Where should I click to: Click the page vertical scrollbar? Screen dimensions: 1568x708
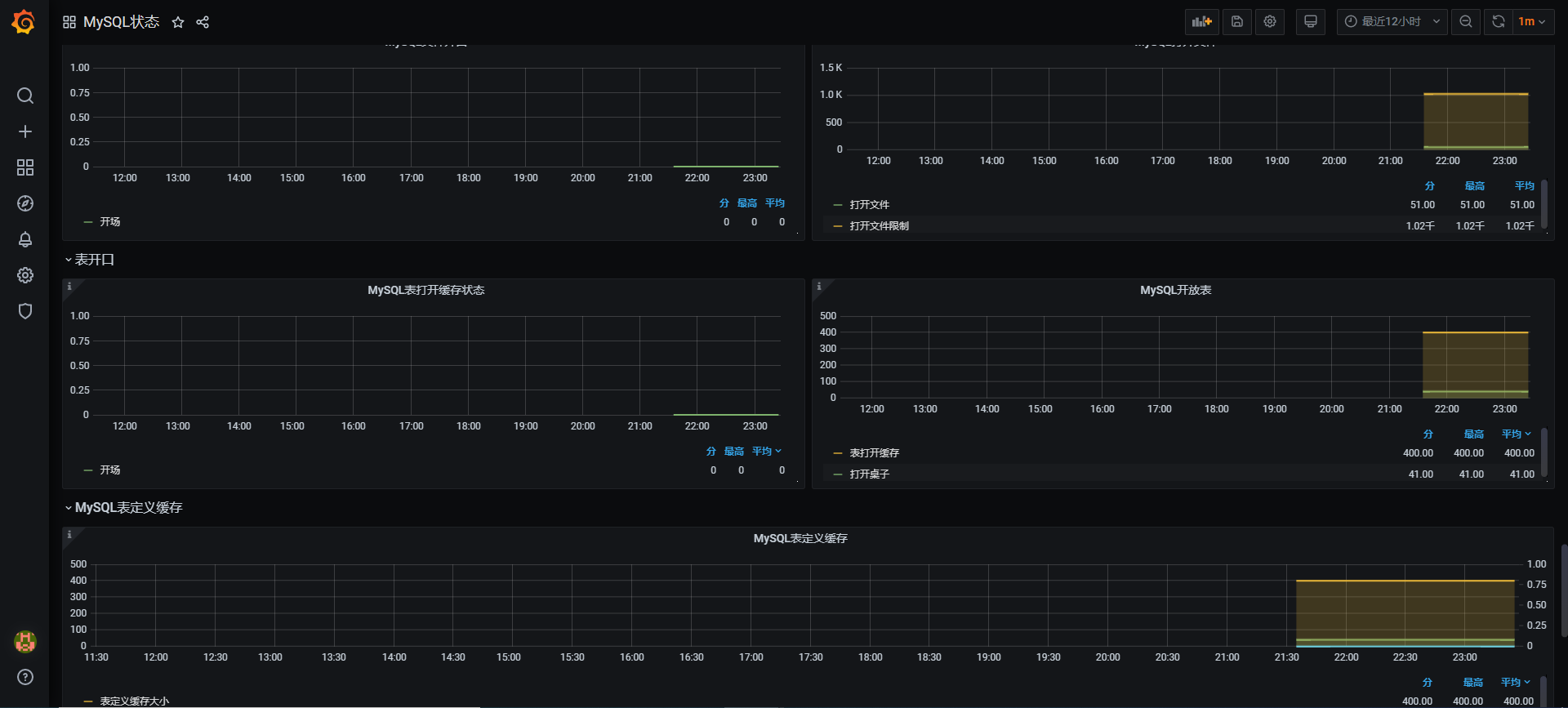click(x=1564, y=590)
